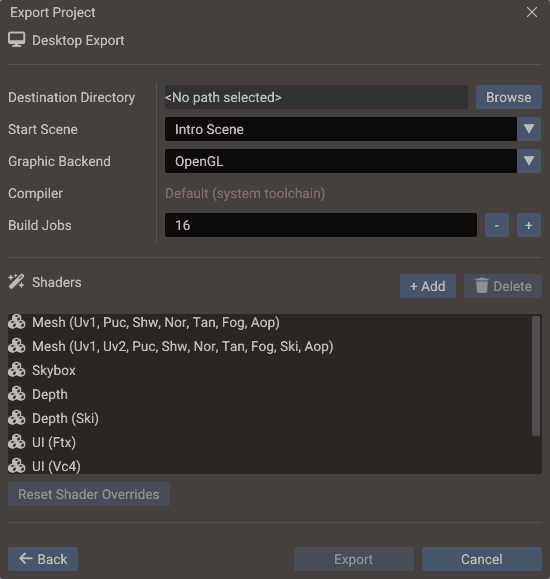Cancel the export dialog
Image resolution: width=550 pixels, height=579 pixels.
pyautogui.click(x=482, y=559)
